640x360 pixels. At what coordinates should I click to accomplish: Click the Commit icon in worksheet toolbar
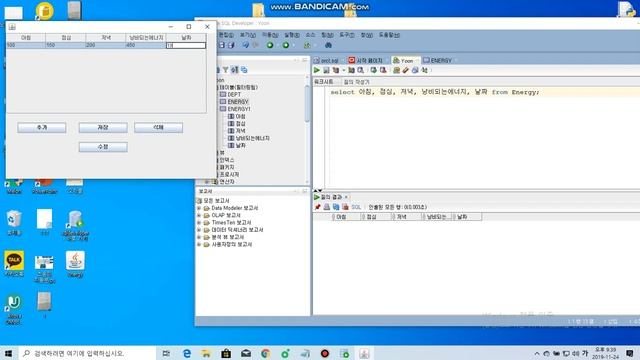pyautogui.click(x=373, y=70)
